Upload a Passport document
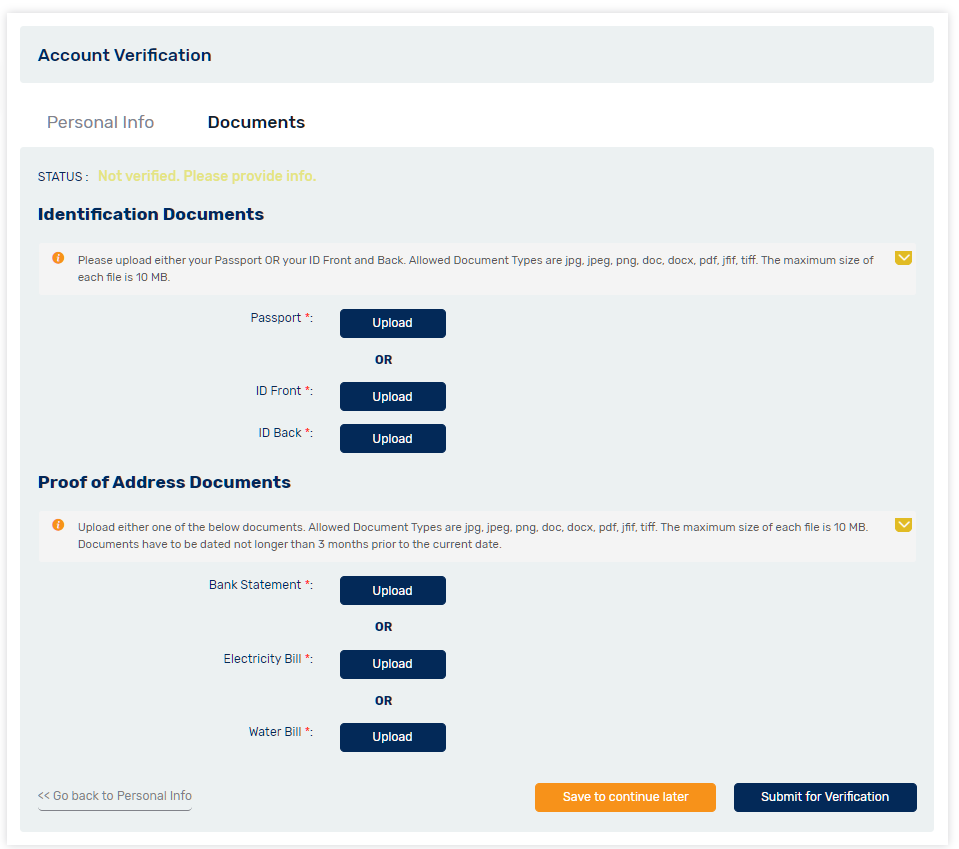 [x=393, y=323]
